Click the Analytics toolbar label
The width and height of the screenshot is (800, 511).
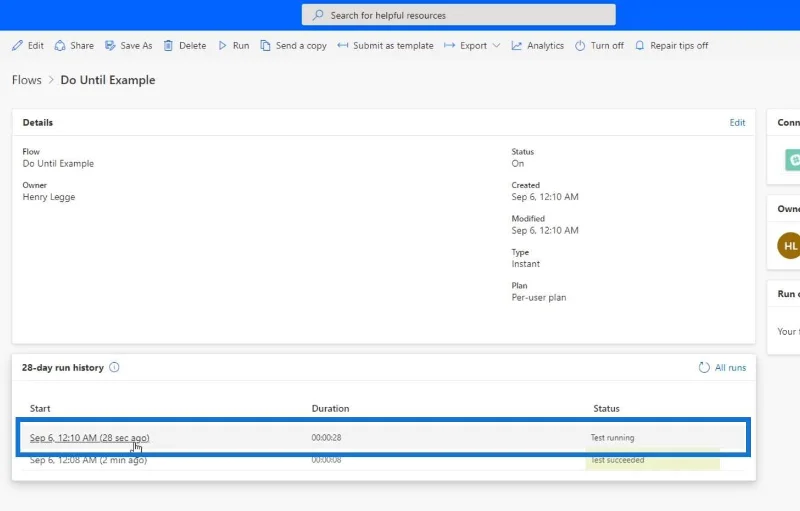545,45
